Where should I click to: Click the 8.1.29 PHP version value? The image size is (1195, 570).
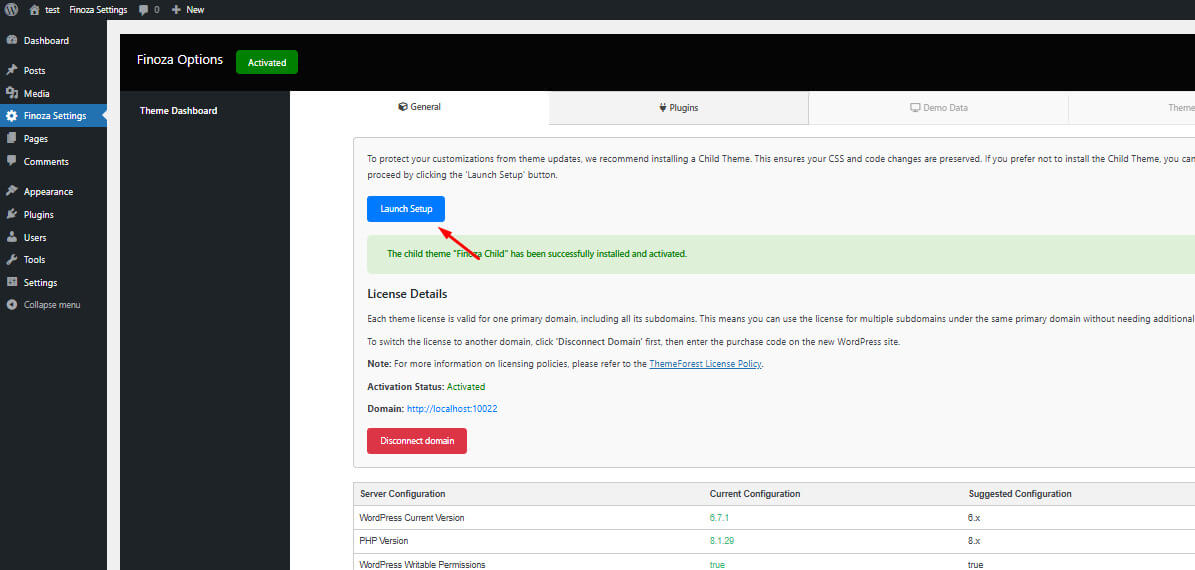[722, 541]
